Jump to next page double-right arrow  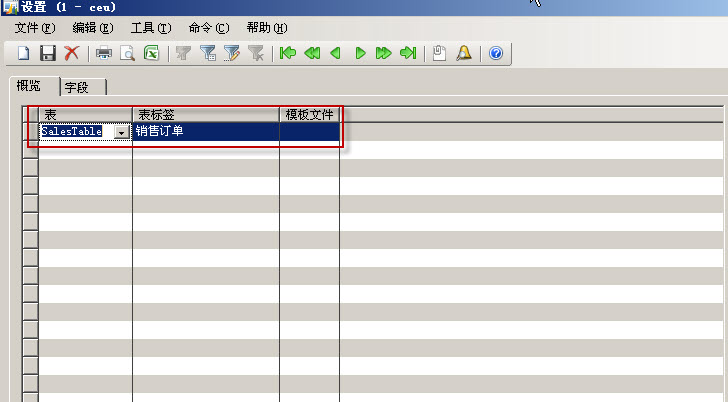(x=384, y=53)
